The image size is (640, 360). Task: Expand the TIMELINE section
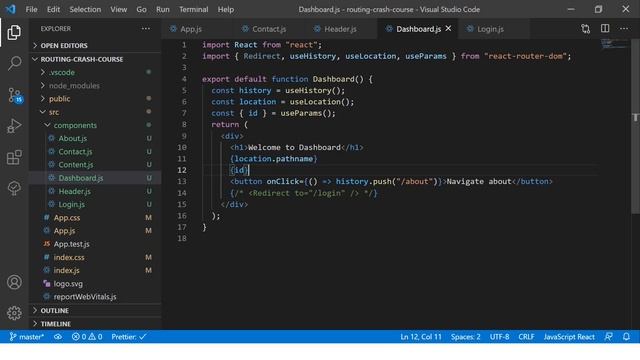95,324
